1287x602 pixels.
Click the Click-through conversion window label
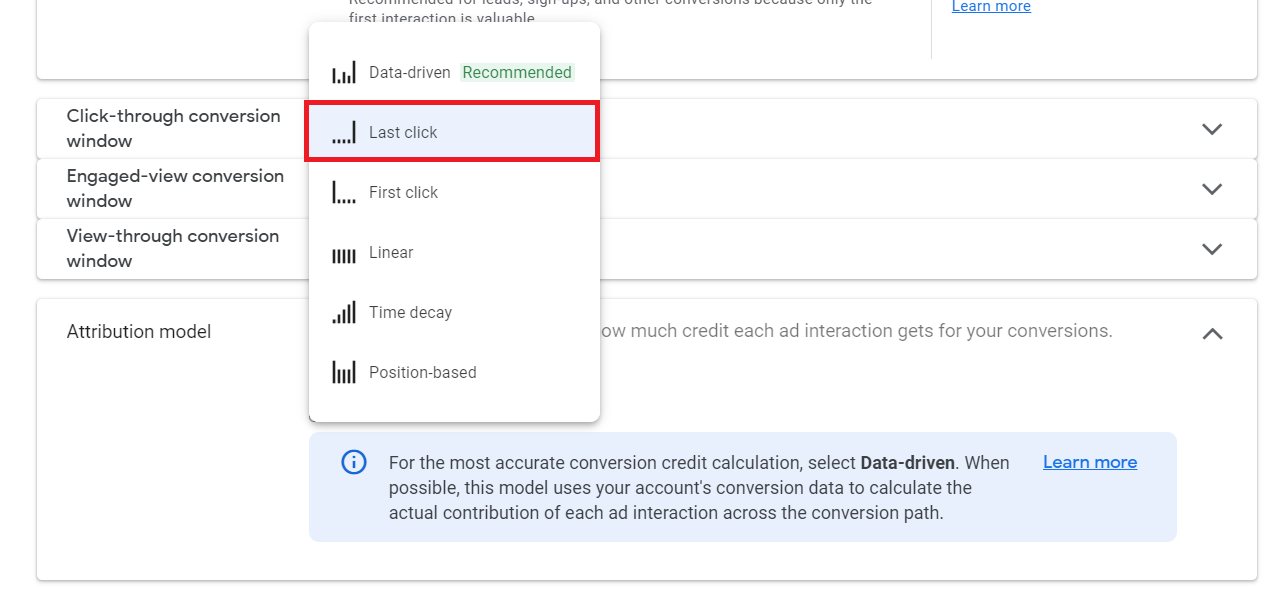pos(174,128)
